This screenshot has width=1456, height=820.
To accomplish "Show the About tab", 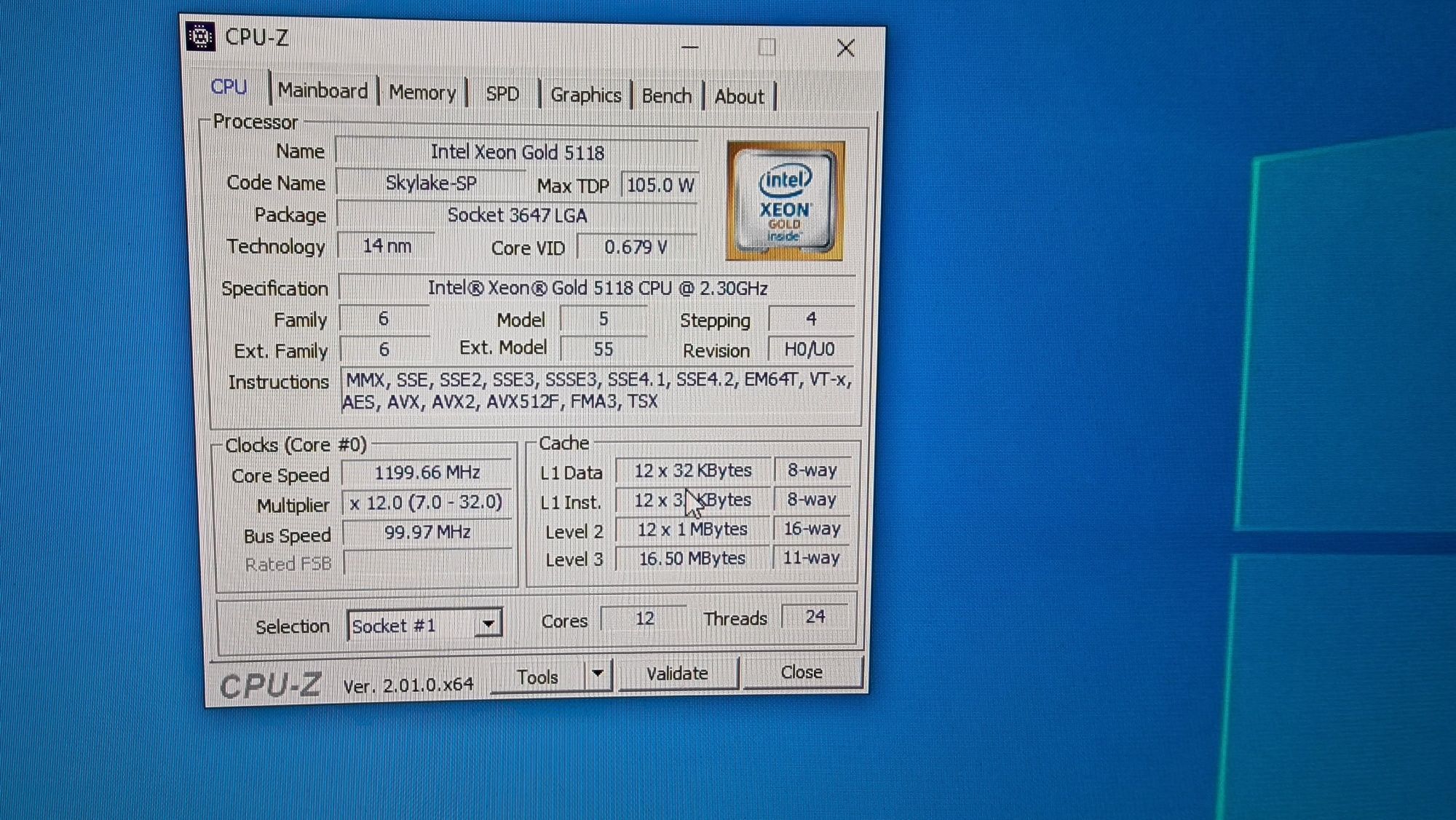I will (x=739, y=97).
